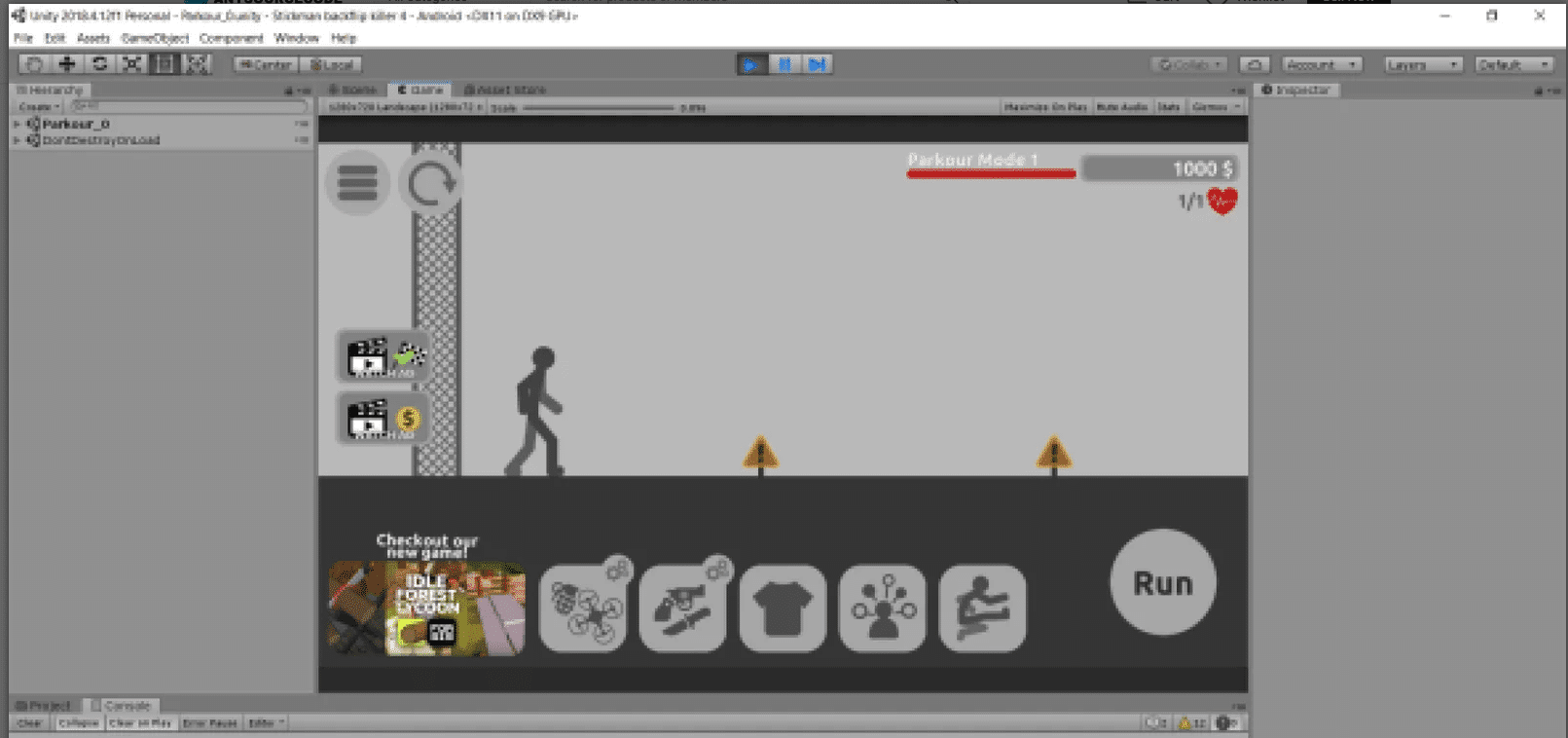Open the Collab dropdown

pos(1190,64)
